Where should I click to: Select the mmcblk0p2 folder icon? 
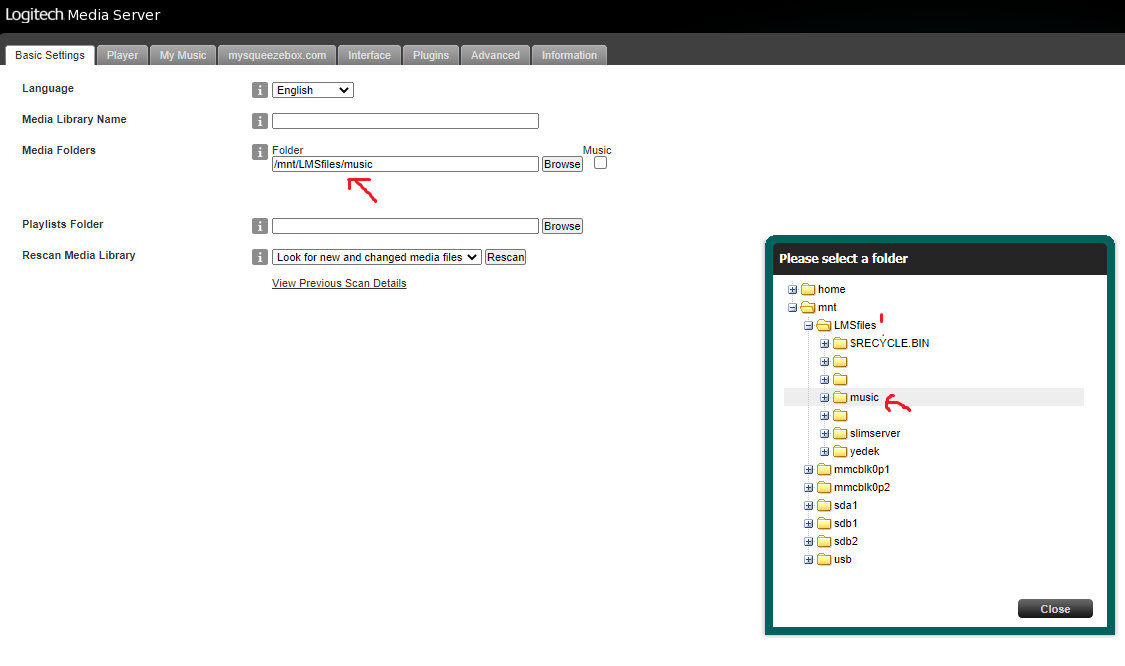point(824,487)
